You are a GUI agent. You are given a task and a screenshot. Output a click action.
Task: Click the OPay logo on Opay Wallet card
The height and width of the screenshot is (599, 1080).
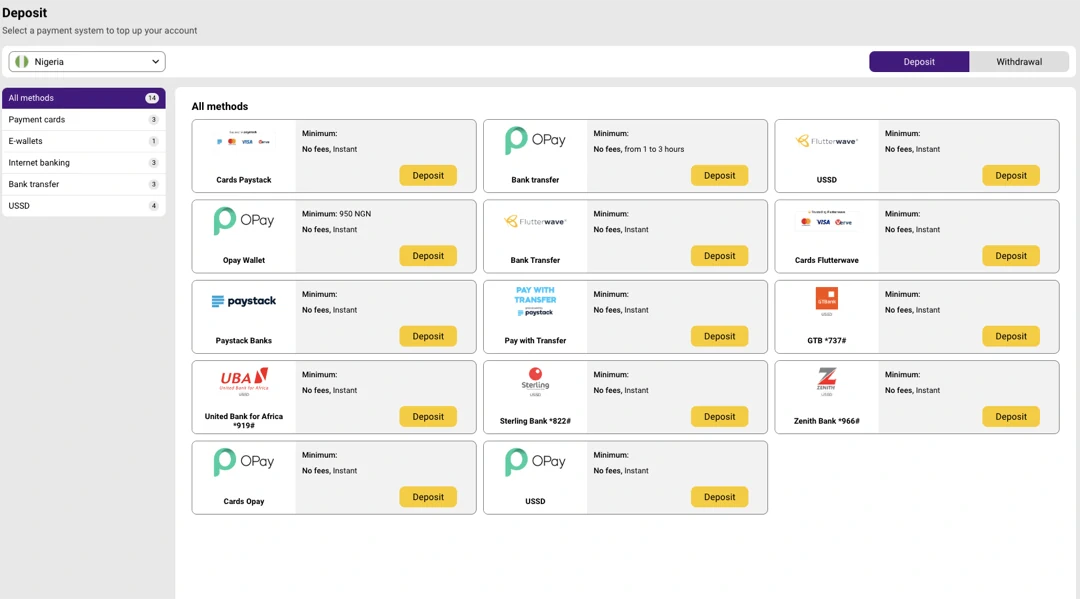pyautogui.click(x=244, y=220)
